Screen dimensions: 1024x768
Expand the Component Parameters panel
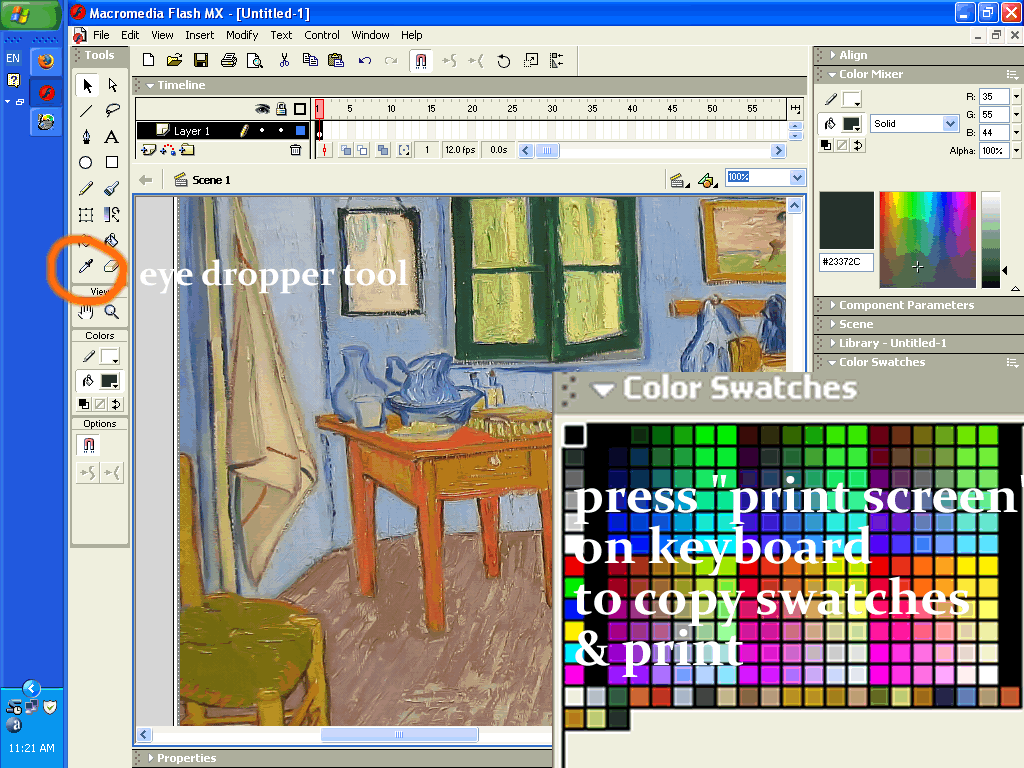pyautogui.click(x=833, y=305)
